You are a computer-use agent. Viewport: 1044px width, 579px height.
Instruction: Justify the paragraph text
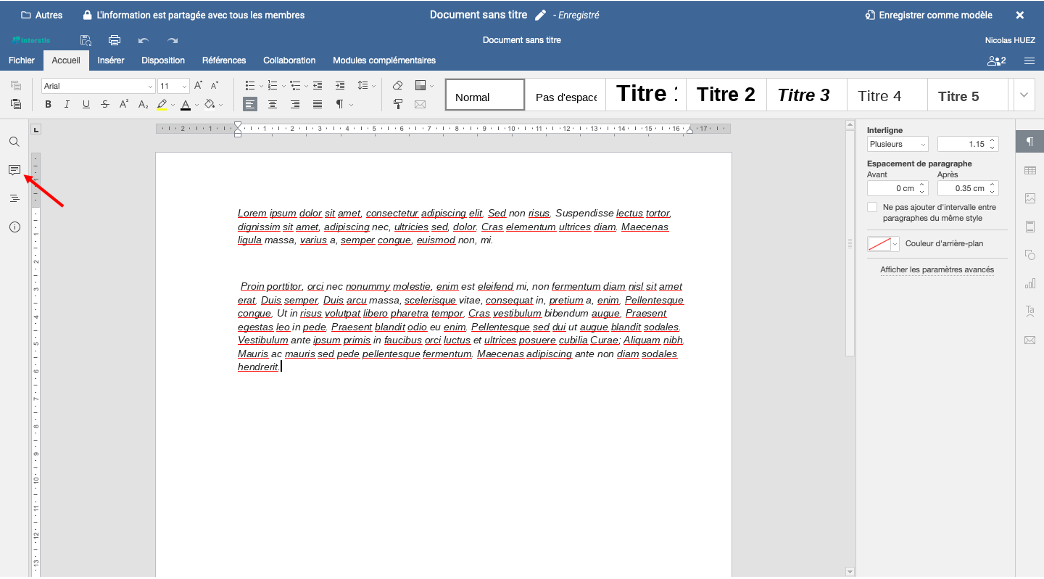(x=318, y=104)
